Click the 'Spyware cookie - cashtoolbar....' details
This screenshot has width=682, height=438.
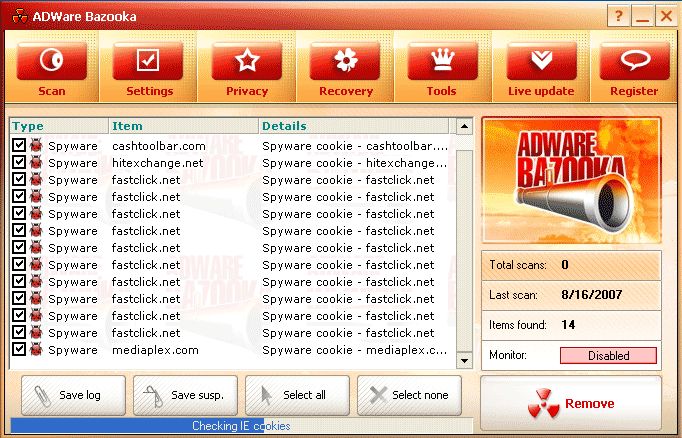355,146
